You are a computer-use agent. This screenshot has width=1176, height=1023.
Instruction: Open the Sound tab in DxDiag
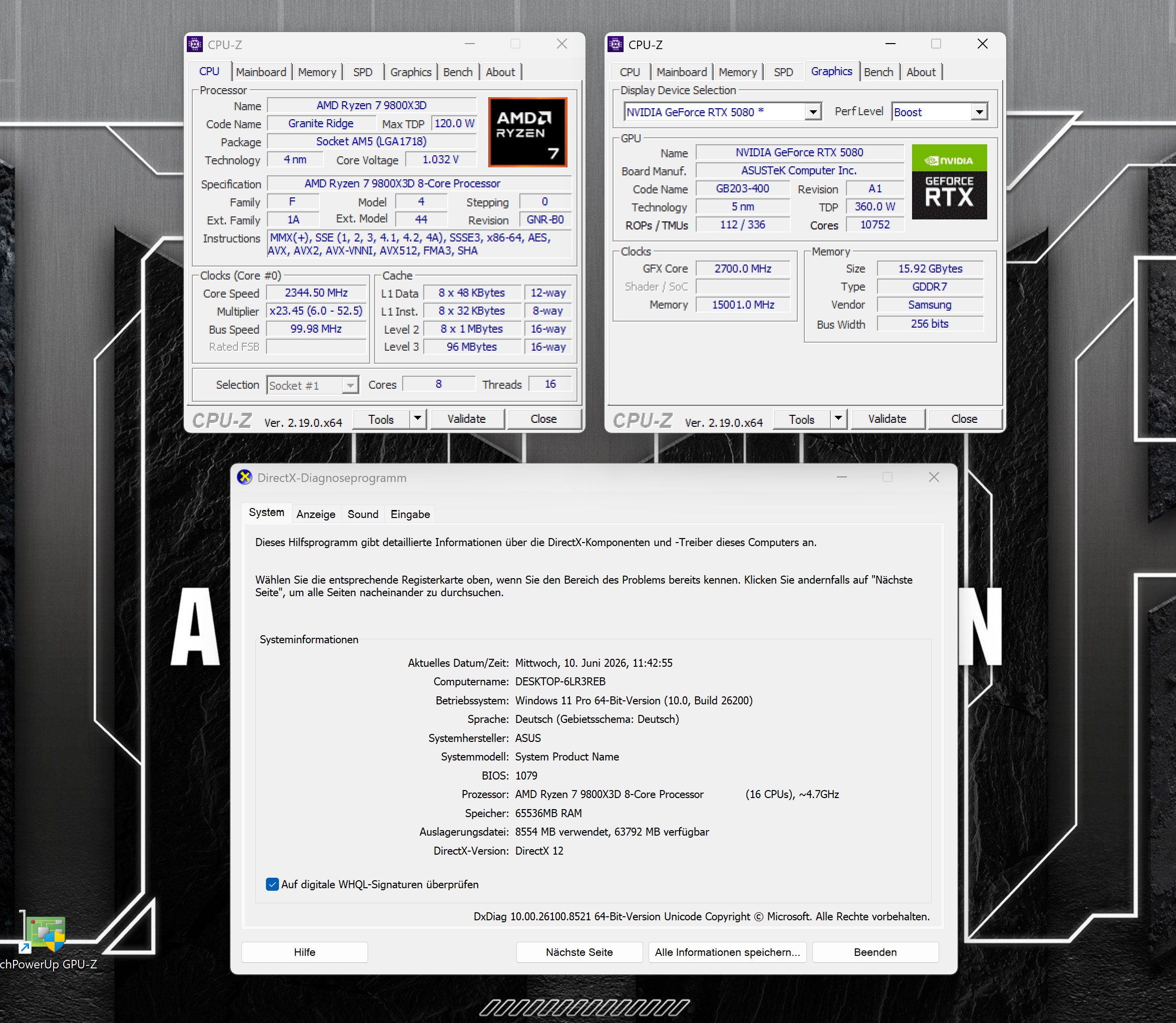coord(363,515)
